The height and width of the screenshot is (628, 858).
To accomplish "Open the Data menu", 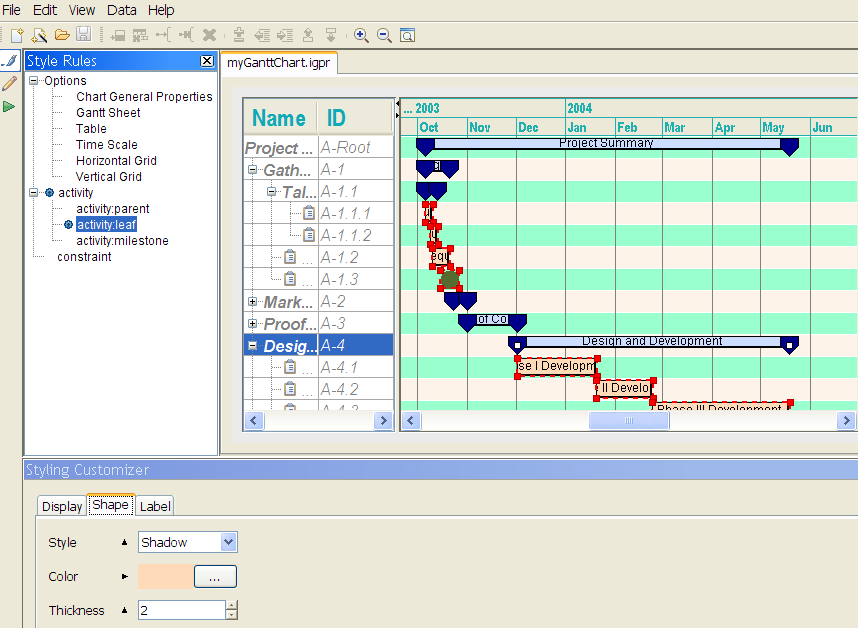I will pos(122,10).
